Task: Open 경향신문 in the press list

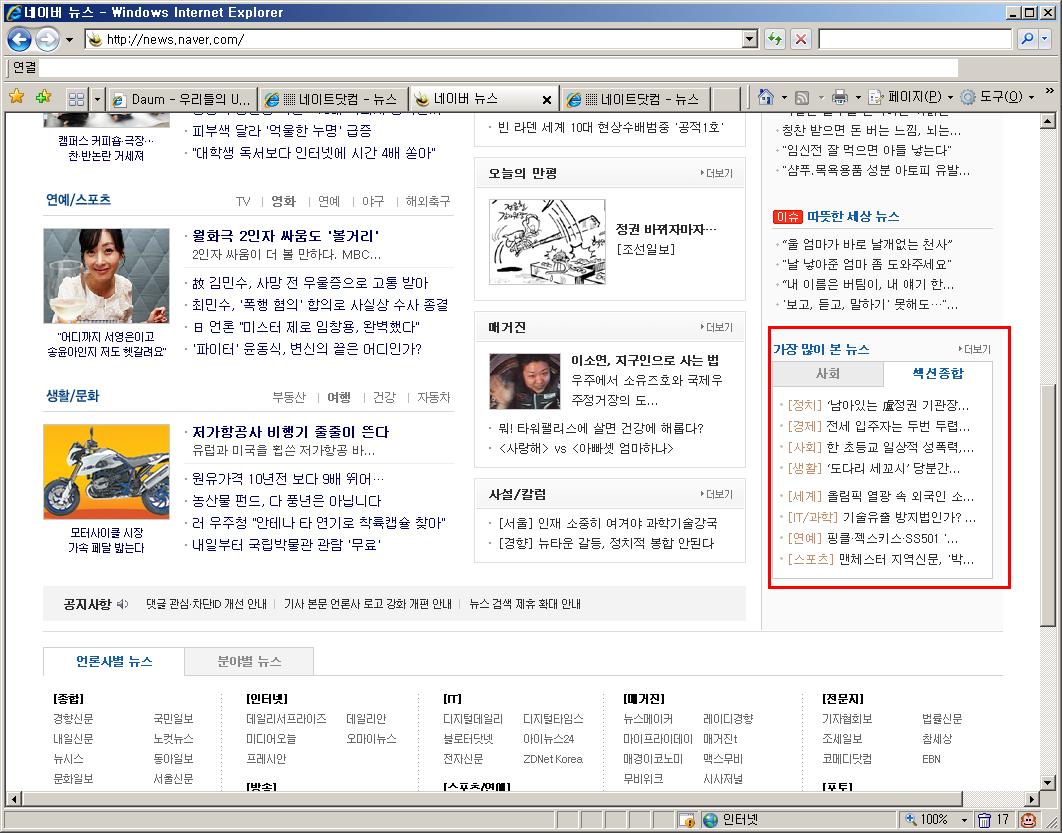Action: (73, 719)
